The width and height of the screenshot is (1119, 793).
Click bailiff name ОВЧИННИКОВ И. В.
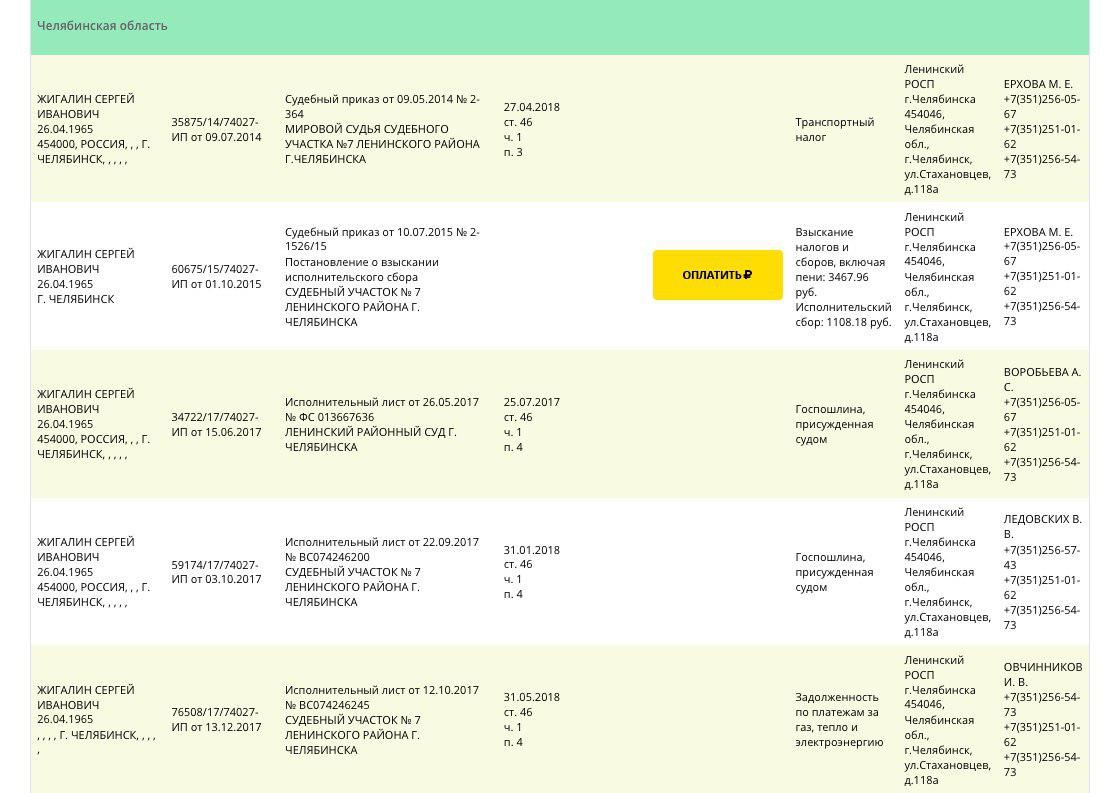click(1043, 675)
